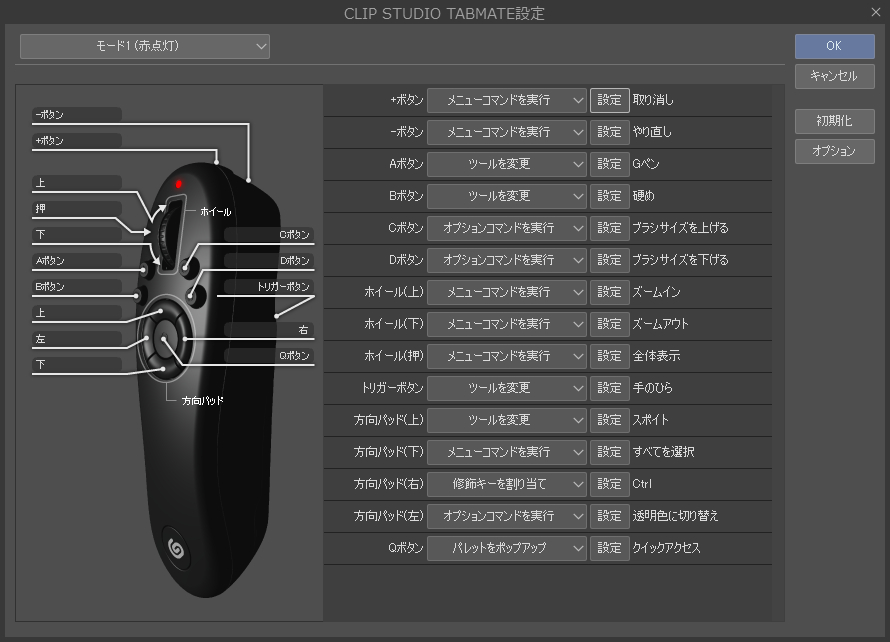Image resolution: width=890 pixels, height=642 pixels.
Task: Open the 方向パッド(下) action type dropdown
Action: click(x=506, y=452)
